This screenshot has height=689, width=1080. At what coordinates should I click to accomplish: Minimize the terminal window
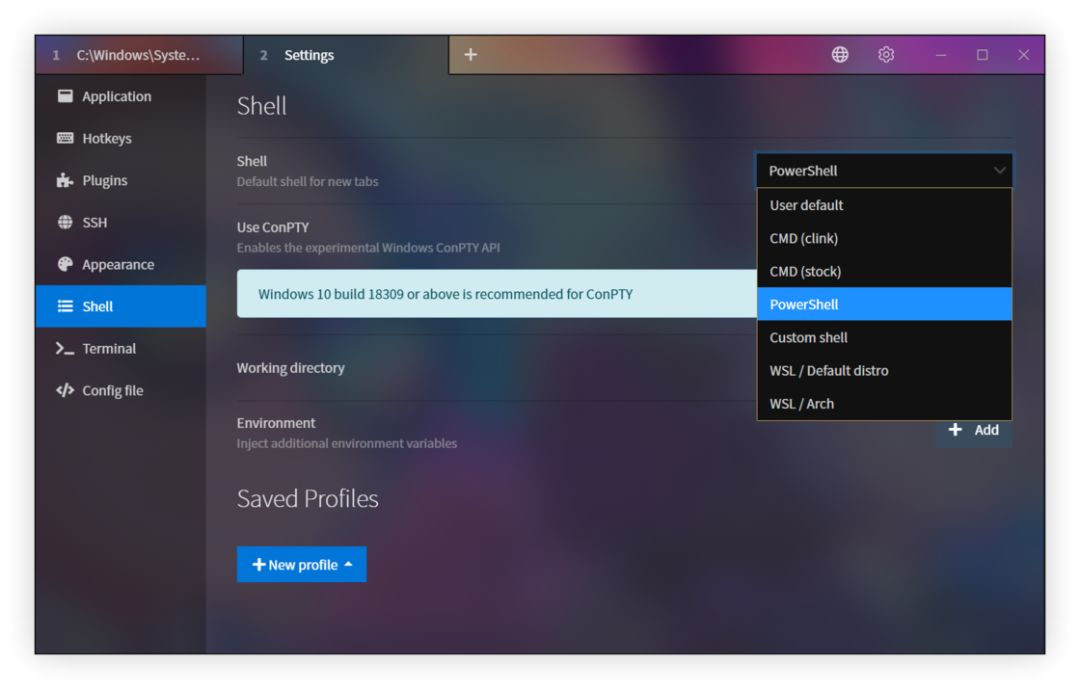coord(941,54)
